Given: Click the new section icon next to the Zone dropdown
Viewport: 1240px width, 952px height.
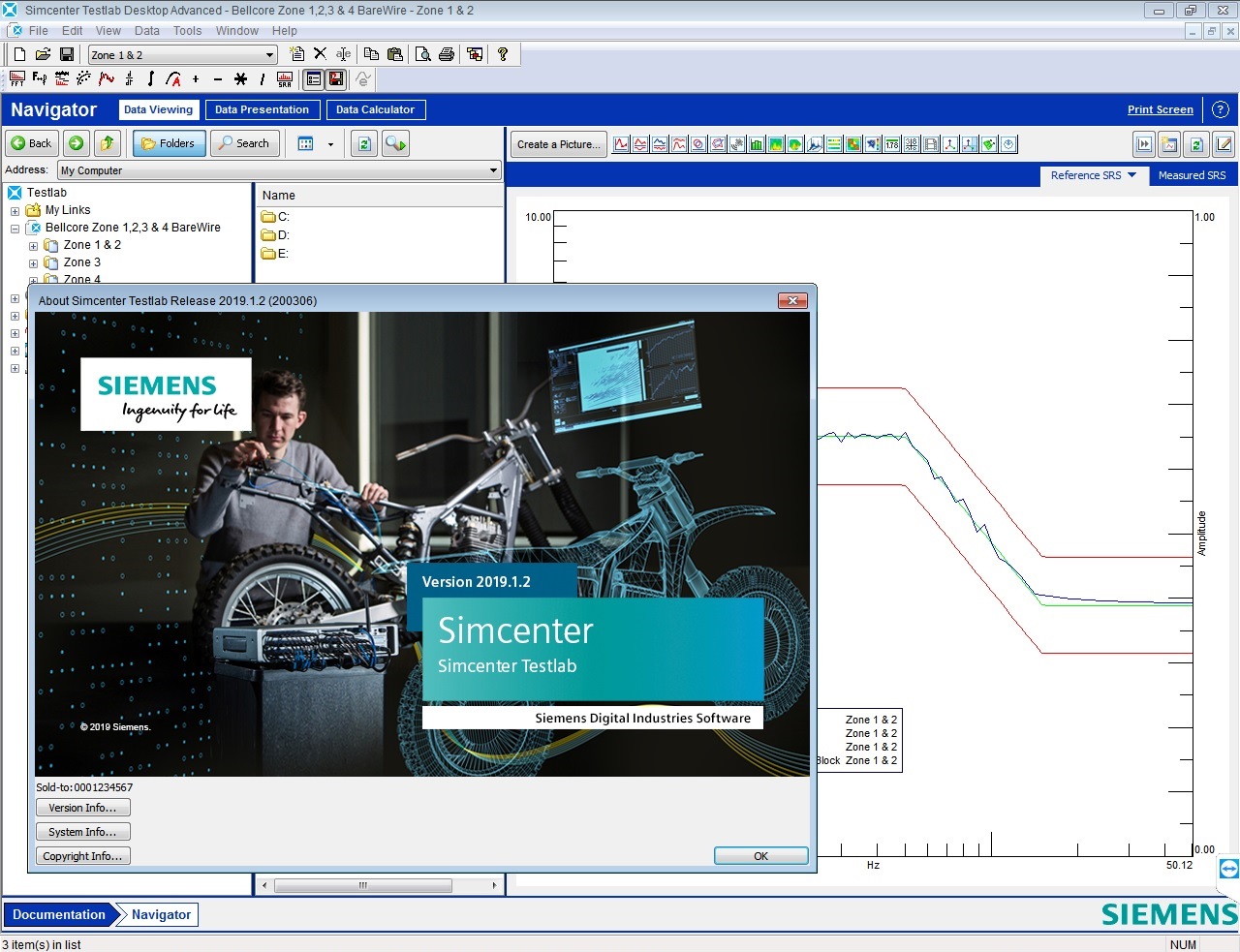Looking at the screenshot, I should click(x=297, y=54).
